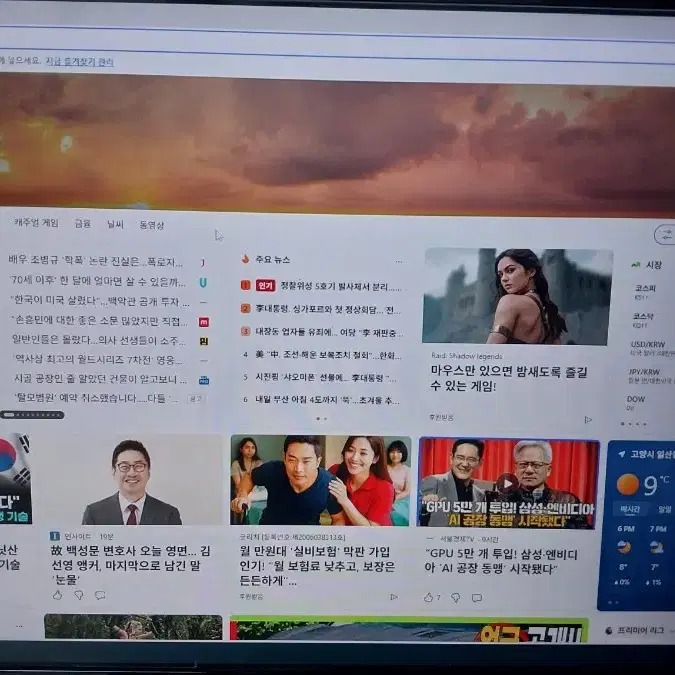
Task: Open comments on GPU 5만 개 투입 article
Action: 477,598
